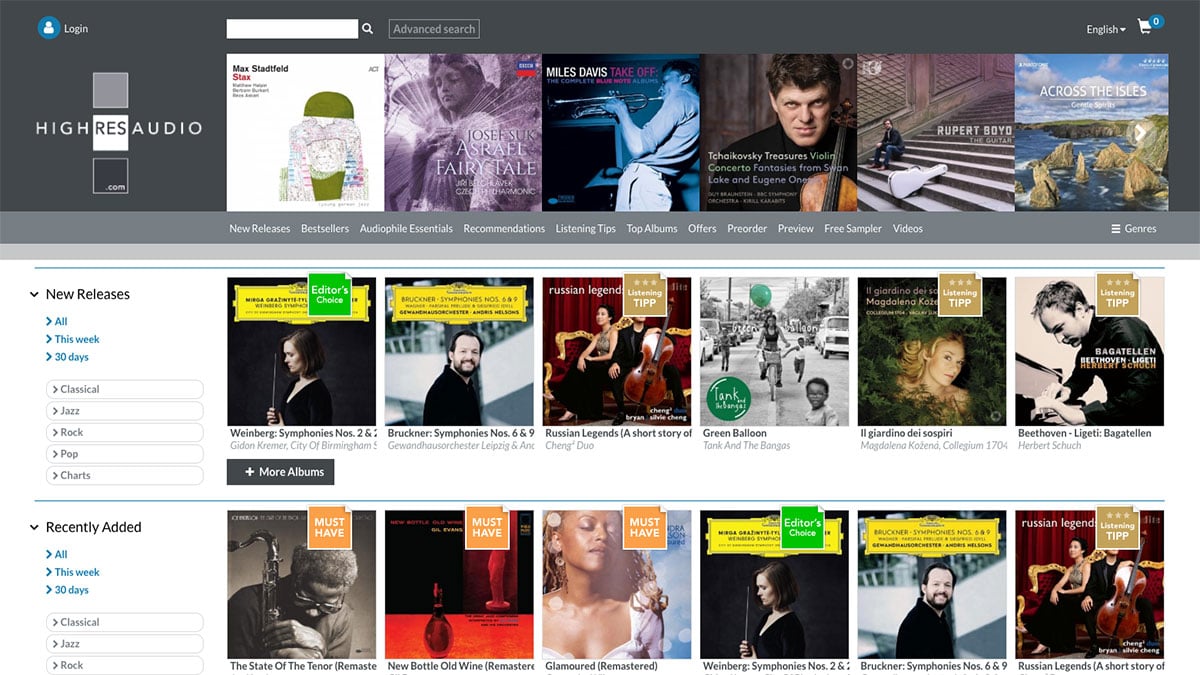The height and width of the screenshot is (675, 1200).
Task: Click the Login link
Action: tap(76, 29)
